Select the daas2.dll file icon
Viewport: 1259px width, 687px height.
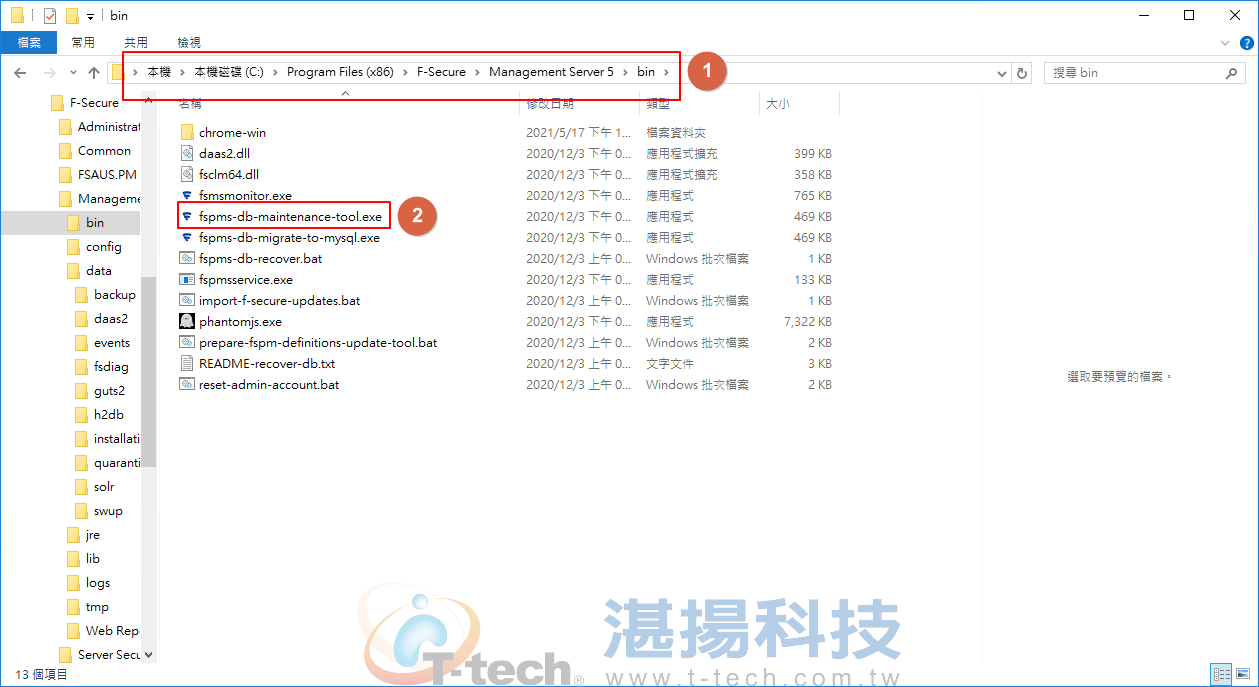187,153
